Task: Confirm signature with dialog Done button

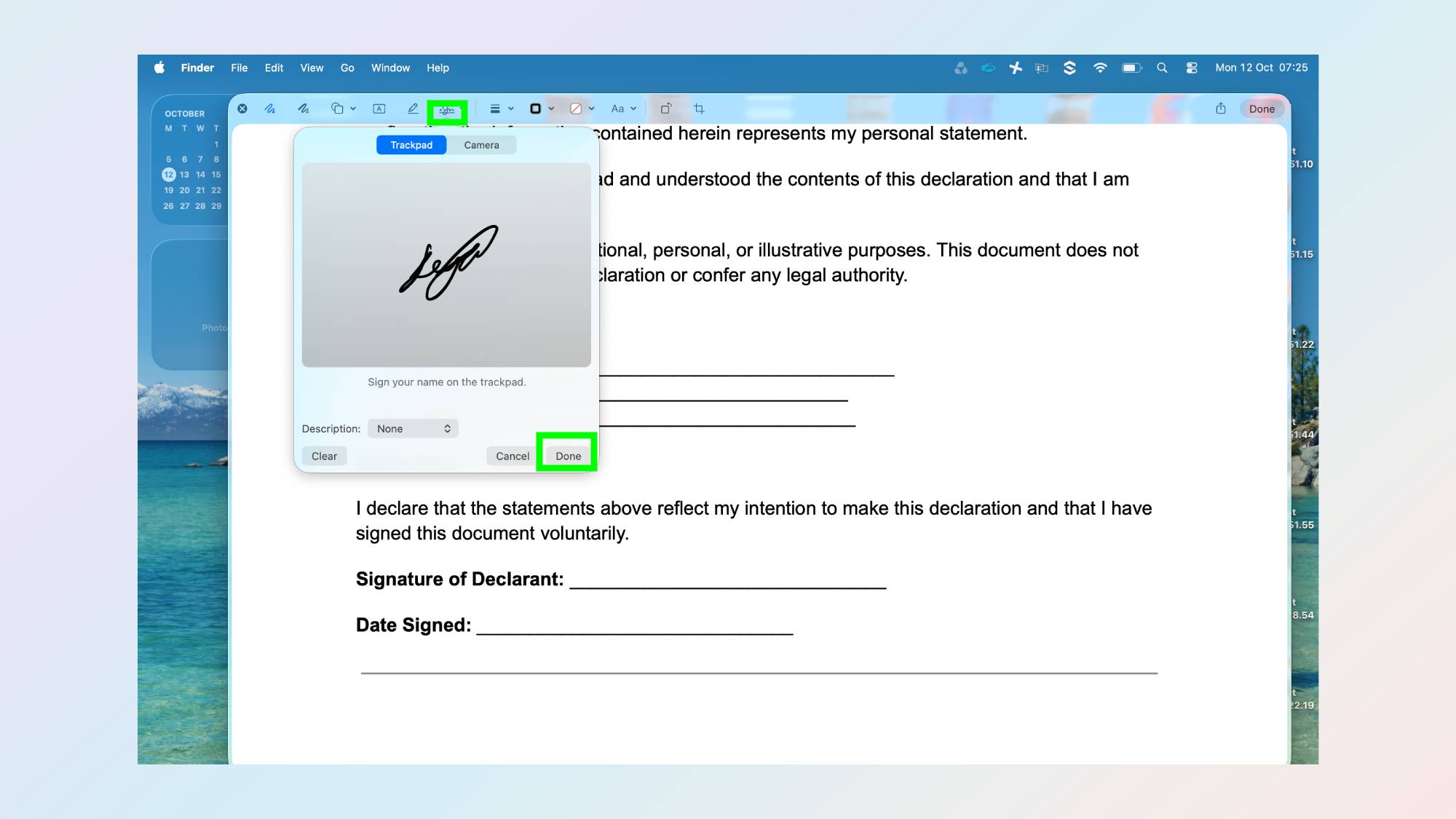Action: point(568,456)
